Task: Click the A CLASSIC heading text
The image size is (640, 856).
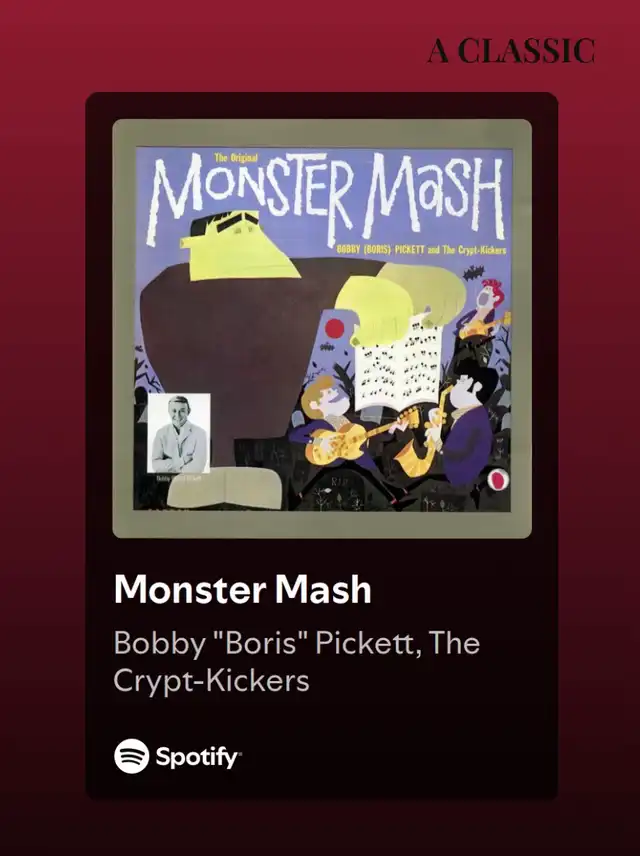Action: pos(511,51)
